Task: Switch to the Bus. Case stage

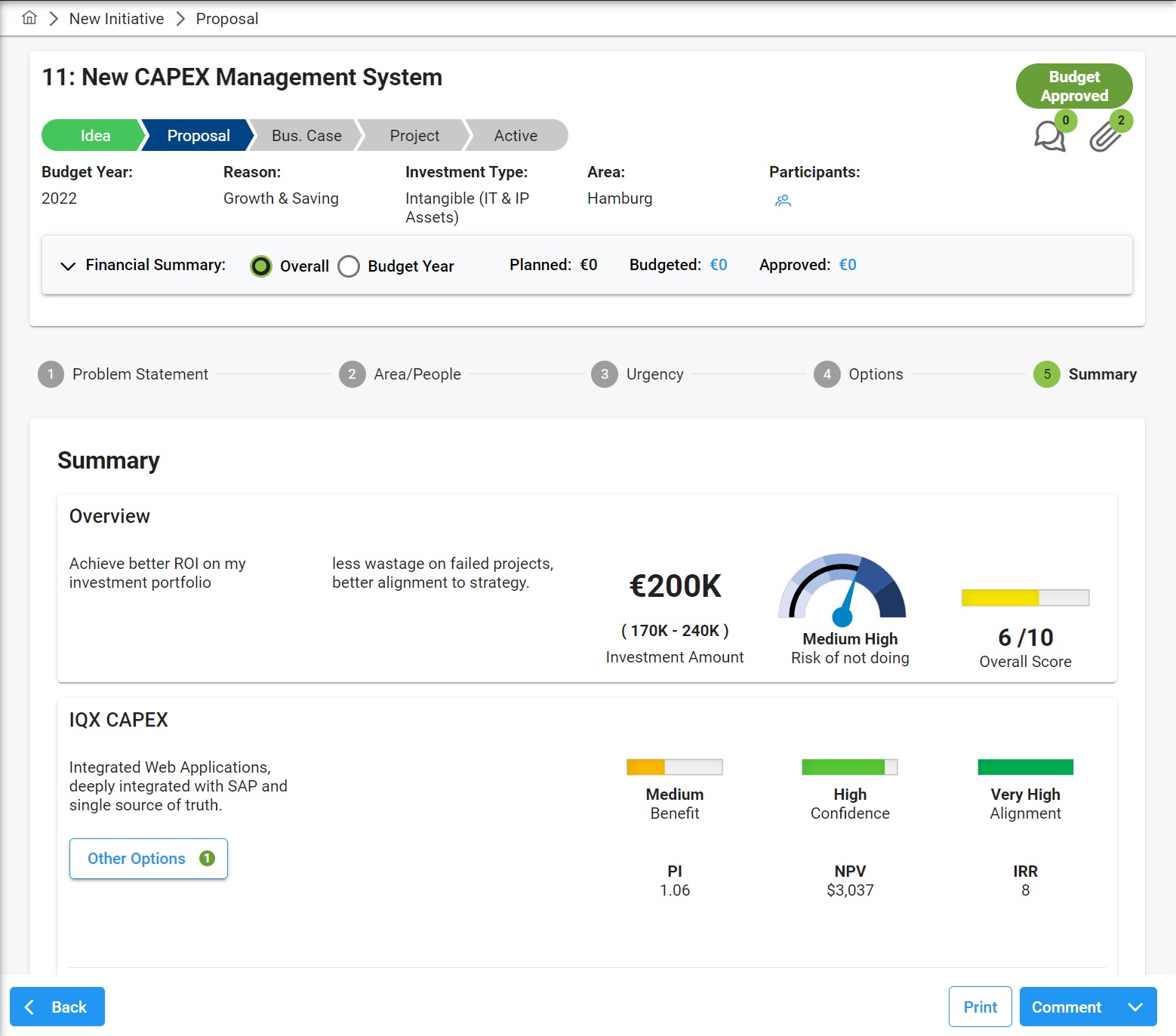Action: pos(305,135)
